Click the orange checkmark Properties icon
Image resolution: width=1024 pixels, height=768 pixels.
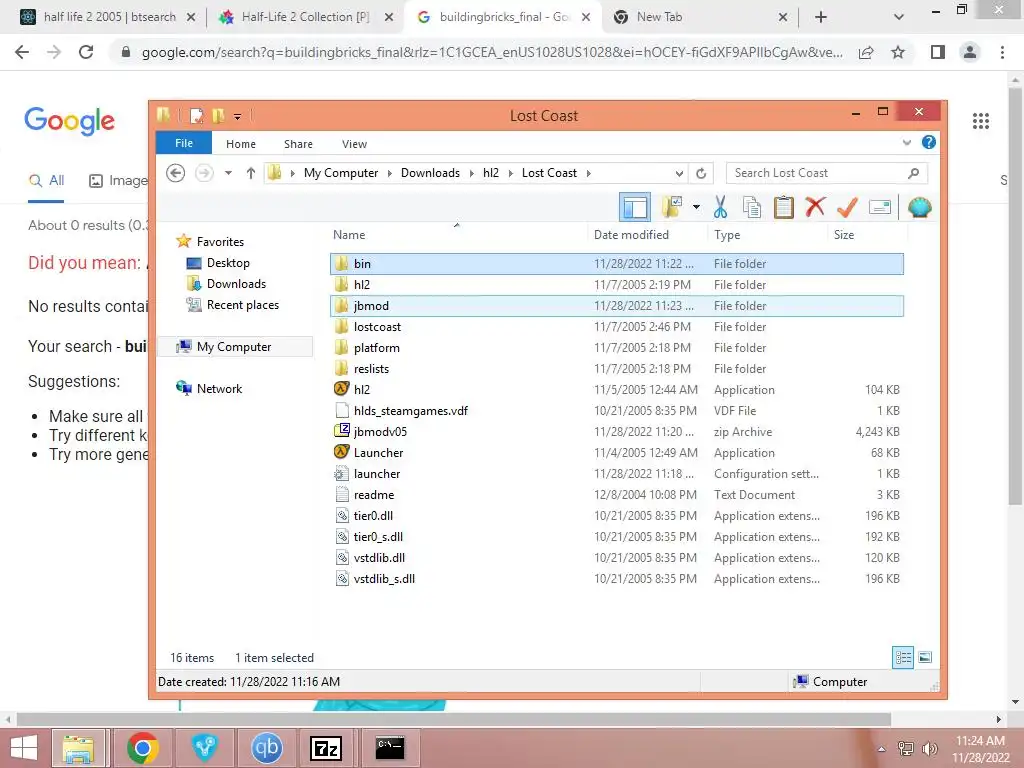point(847,207)
